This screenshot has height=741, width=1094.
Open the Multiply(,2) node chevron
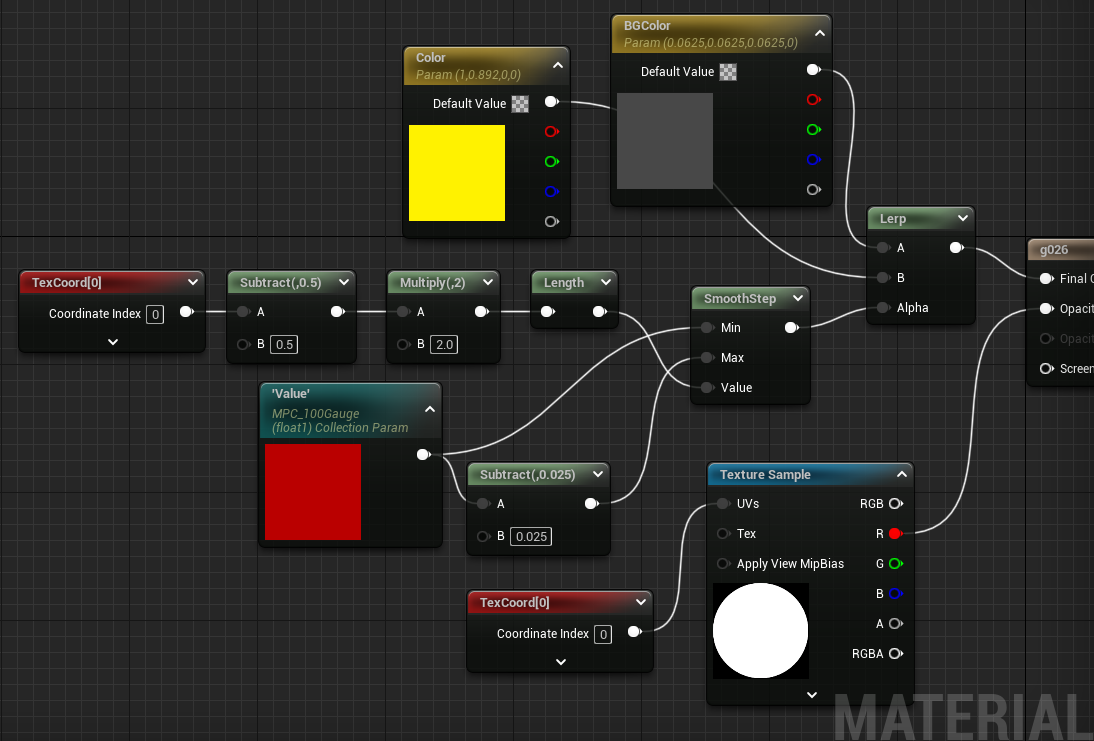[488, 282]
